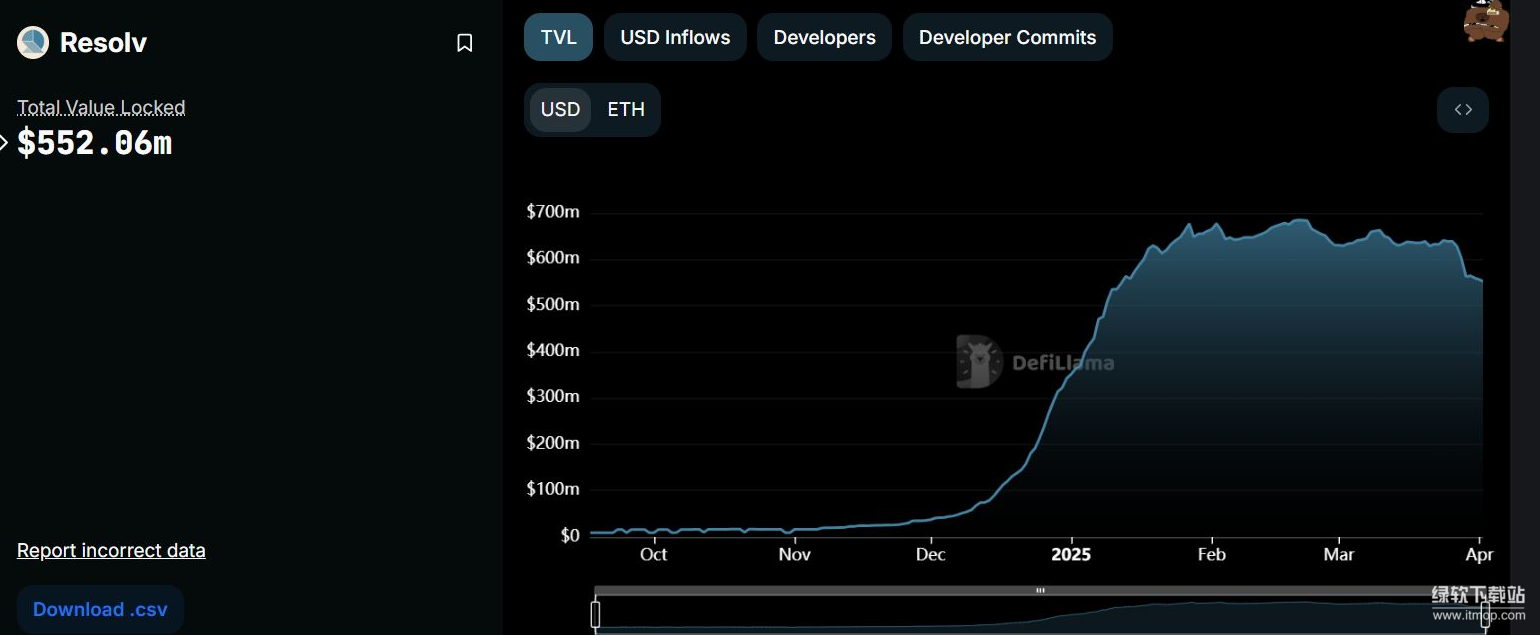The image size is (1540, 635).
Task: Click the Nov label on the x-axis
Action: [794, 554]
